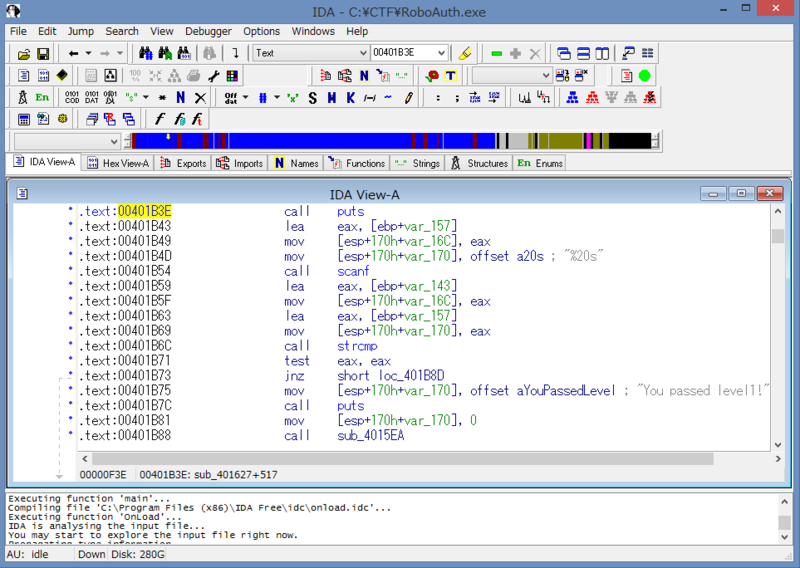Click the italic f function icon
Screen dimensions: 800x568
pyautogui.click(x=160, y=119)
